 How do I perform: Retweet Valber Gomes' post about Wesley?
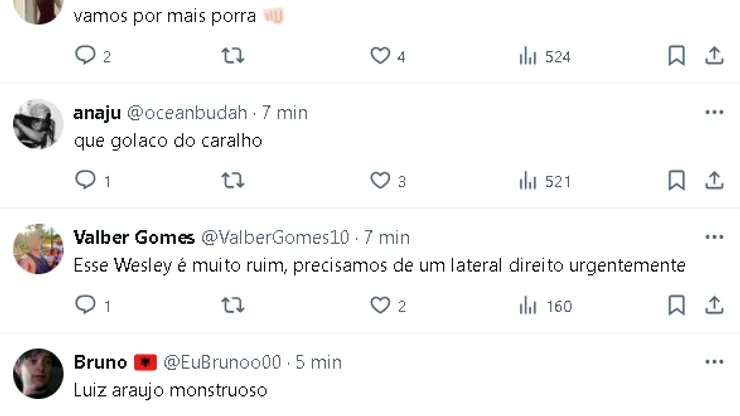click(x=232, y=305)
